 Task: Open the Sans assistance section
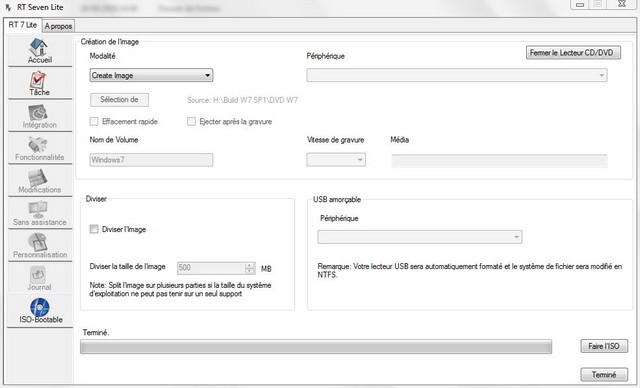40,214
